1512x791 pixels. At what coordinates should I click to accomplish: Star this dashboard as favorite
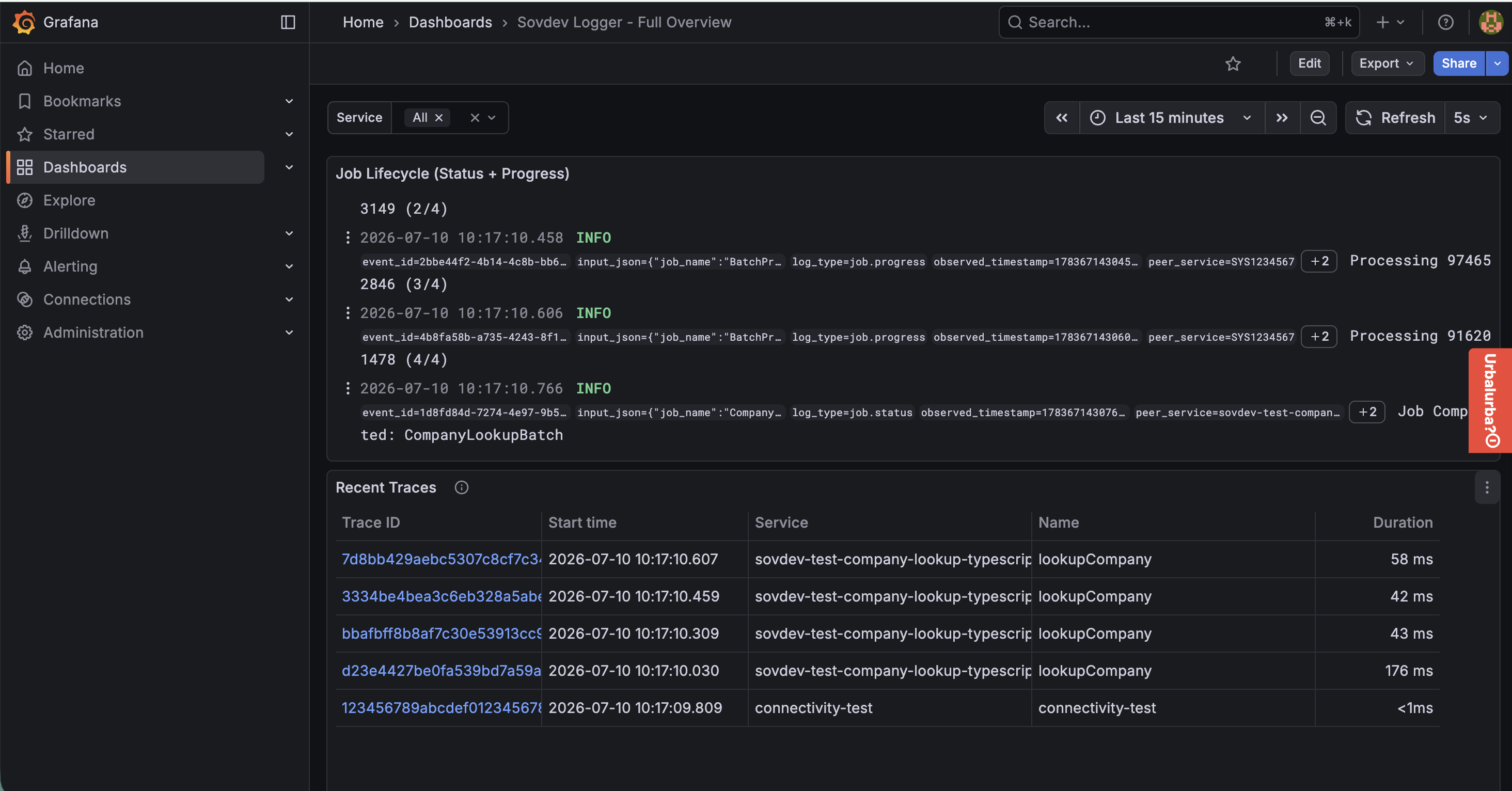1233,64
